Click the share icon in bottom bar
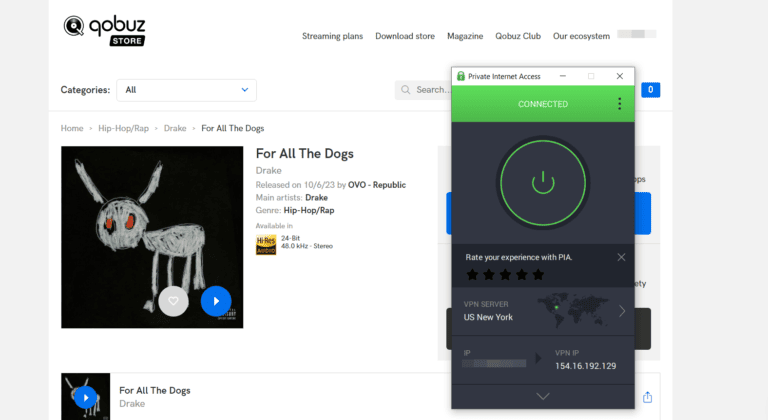The image size is (768, 420). coord(648,397)
